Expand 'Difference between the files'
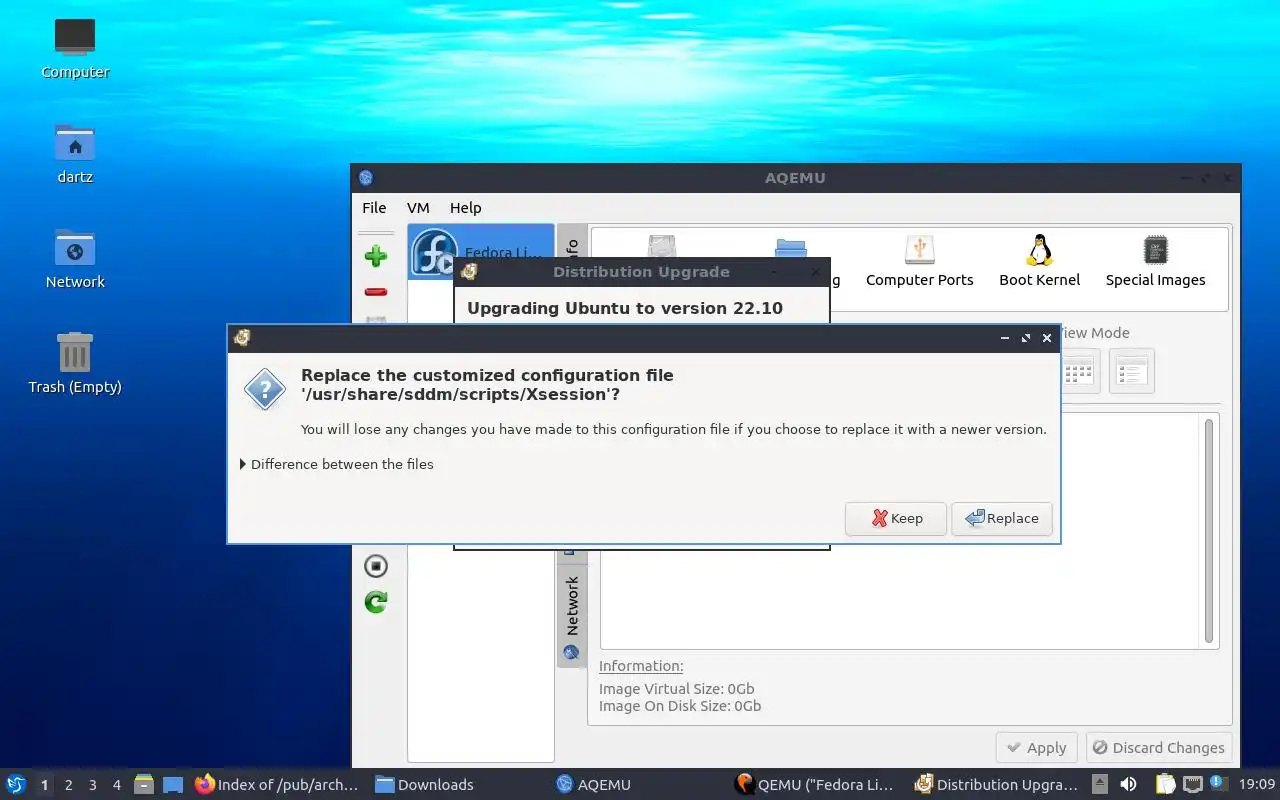Screen dimensions: 1280x800 pyautogui.click(x=337, y=464)
